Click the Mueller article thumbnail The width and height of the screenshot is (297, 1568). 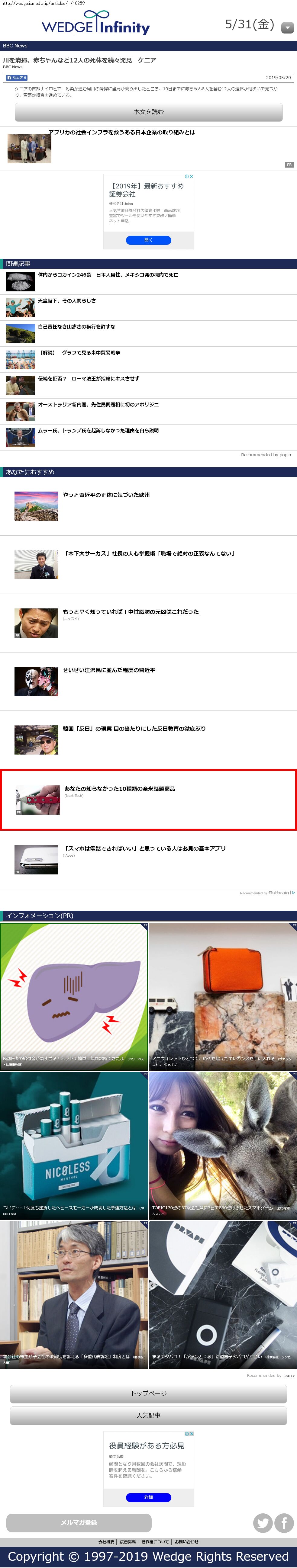coord(21,438)
